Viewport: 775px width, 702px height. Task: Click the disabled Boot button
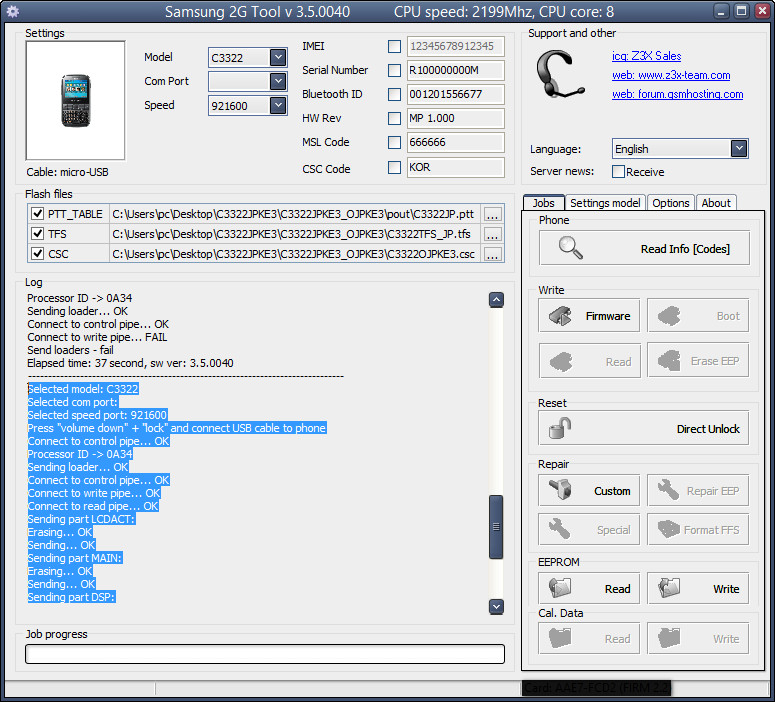coord(698,315)
